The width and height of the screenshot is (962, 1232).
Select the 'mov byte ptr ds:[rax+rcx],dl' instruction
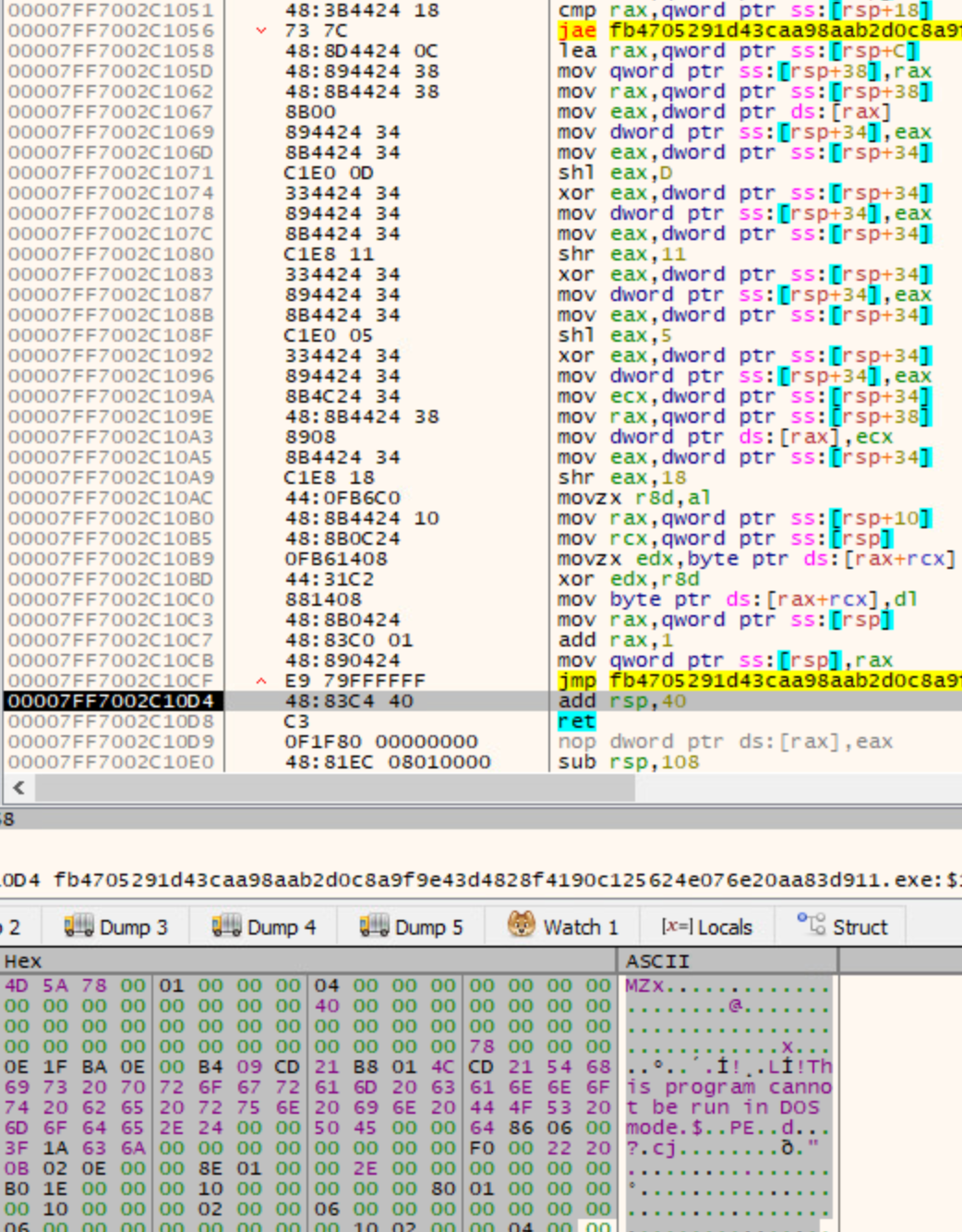point(739,599)
